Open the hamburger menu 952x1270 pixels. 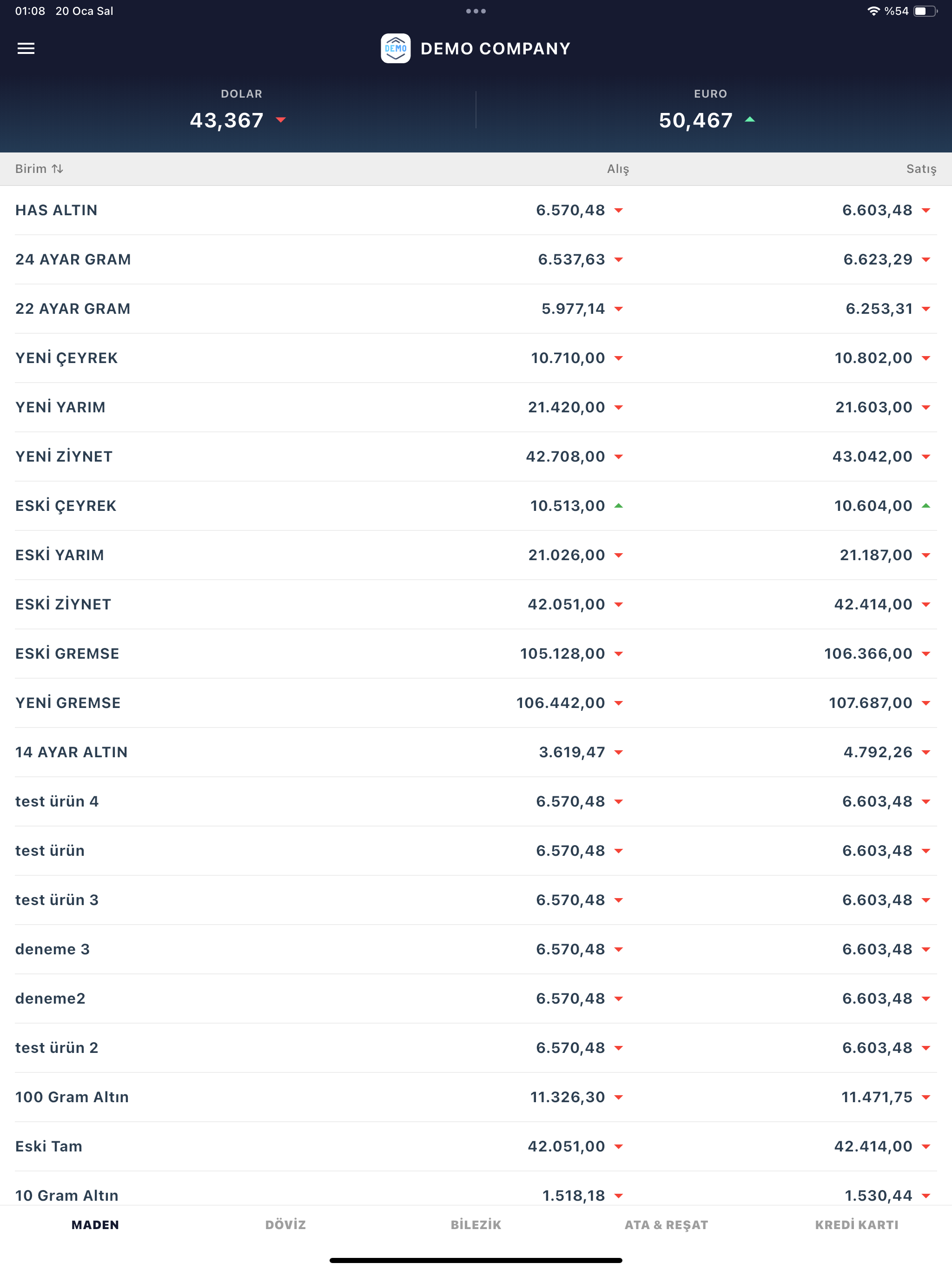point(26,49)
